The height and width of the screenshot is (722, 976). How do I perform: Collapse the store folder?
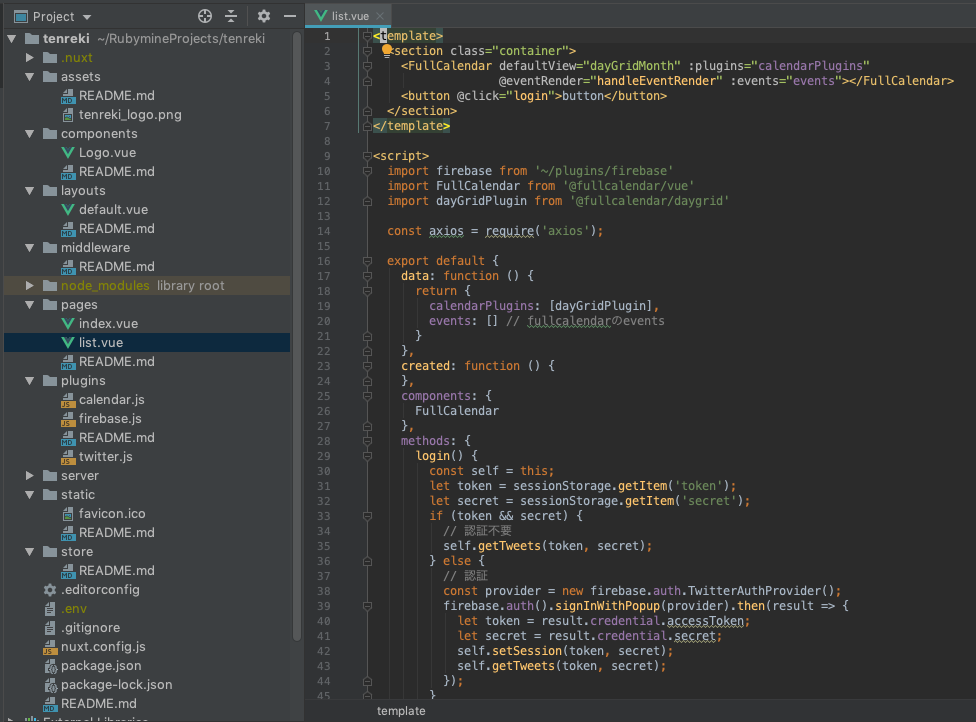pos(29,551)
